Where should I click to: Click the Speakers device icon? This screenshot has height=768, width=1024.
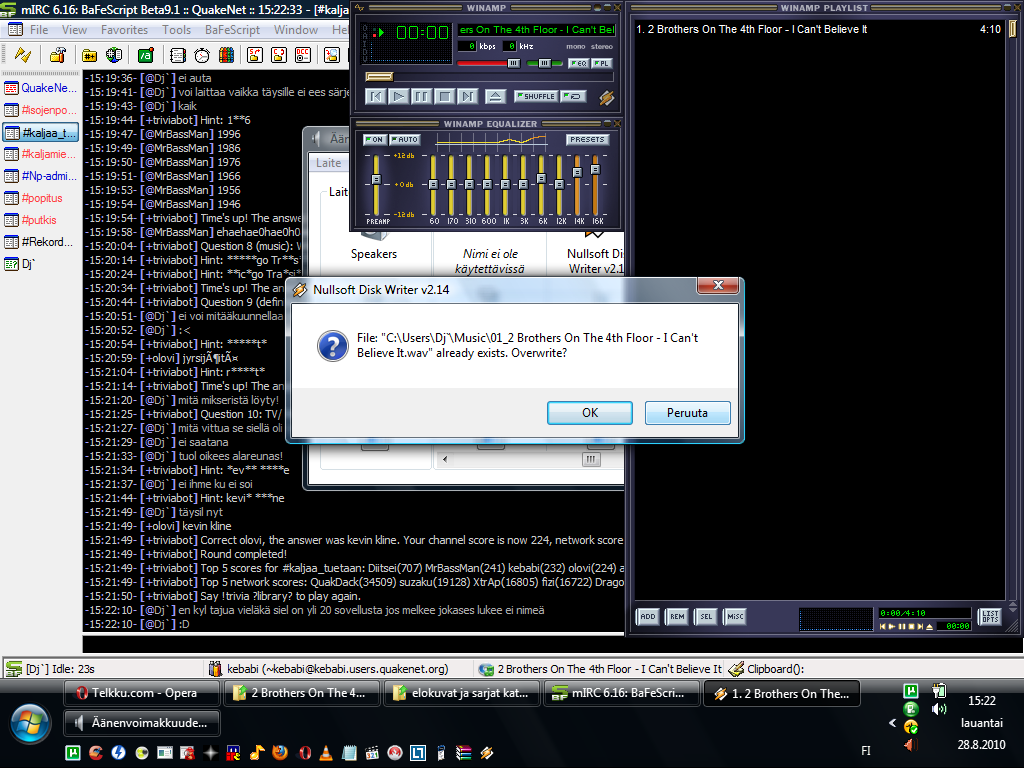tap(374, 237)
